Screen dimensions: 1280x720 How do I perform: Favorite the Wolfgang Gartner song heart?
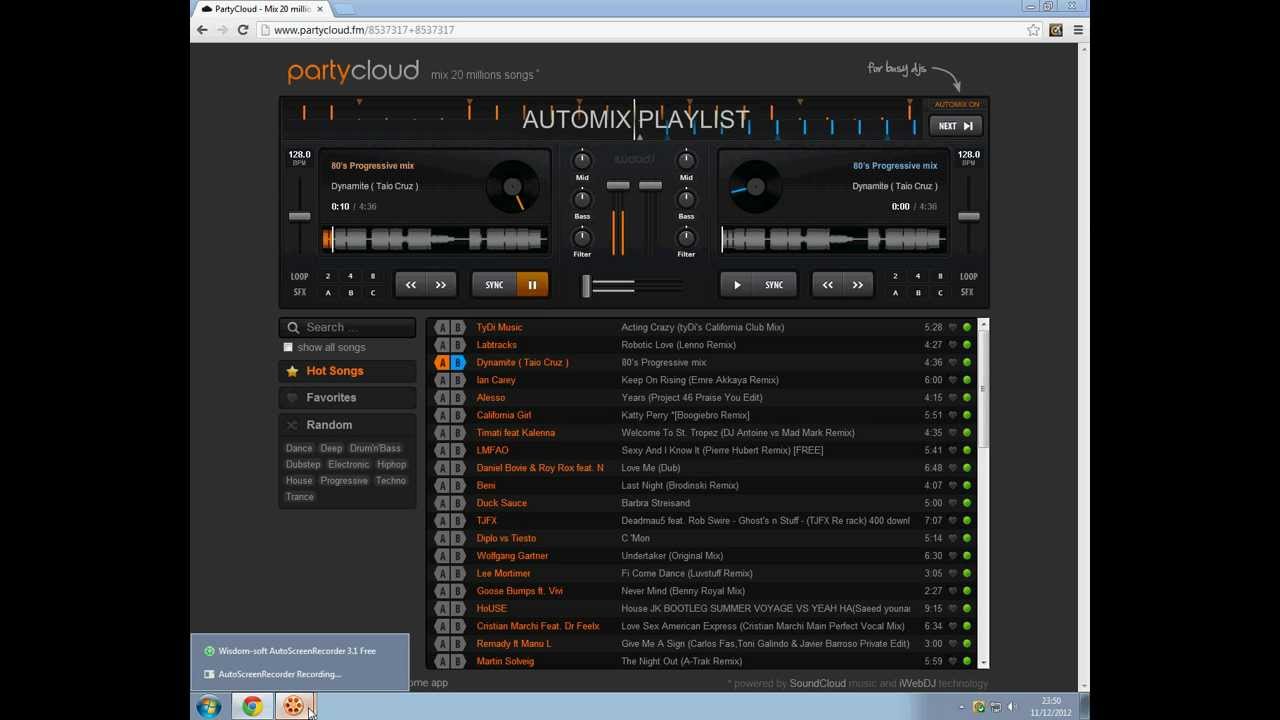click(953, 556)
